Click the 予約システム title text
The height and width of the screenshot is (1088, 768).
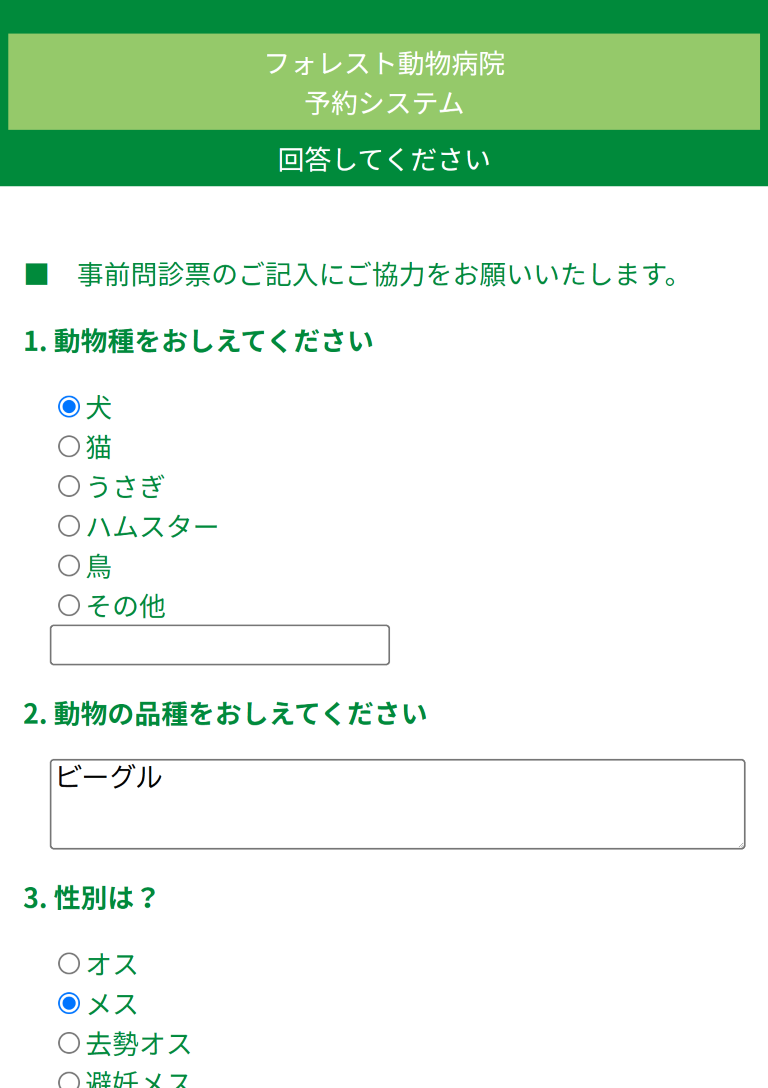pyautogui.click(x=384, y=101)
